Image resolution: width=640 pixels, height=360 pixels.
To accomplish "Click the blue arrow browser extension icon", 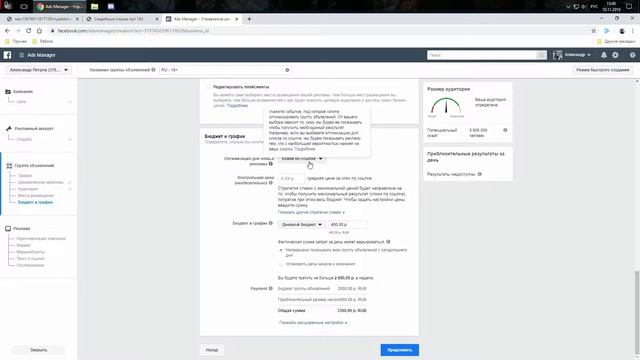I will (607, 31).
